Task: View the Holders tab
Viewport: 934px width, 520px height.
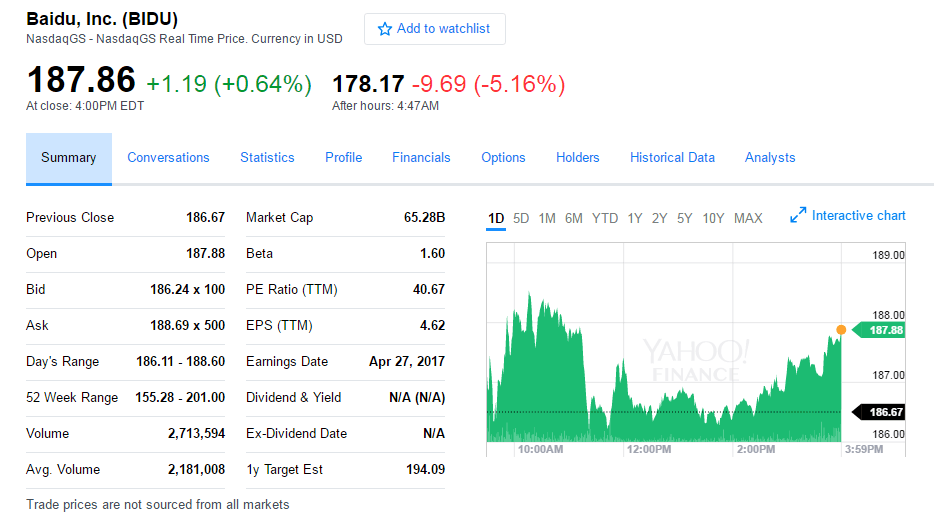Action: (x=578, y=157)
